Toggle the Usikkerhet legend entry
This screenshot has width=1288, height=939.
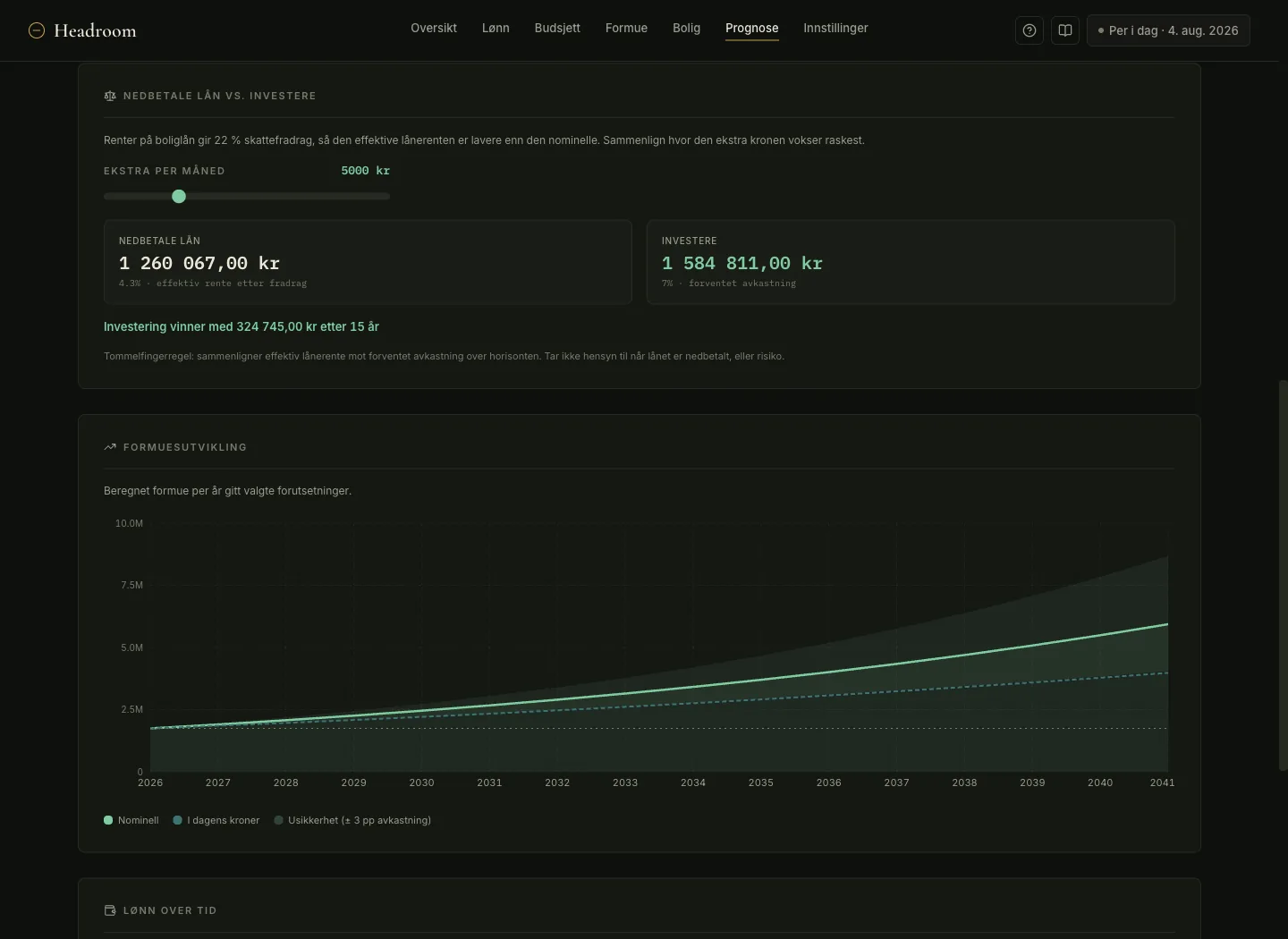coord(352,820)
